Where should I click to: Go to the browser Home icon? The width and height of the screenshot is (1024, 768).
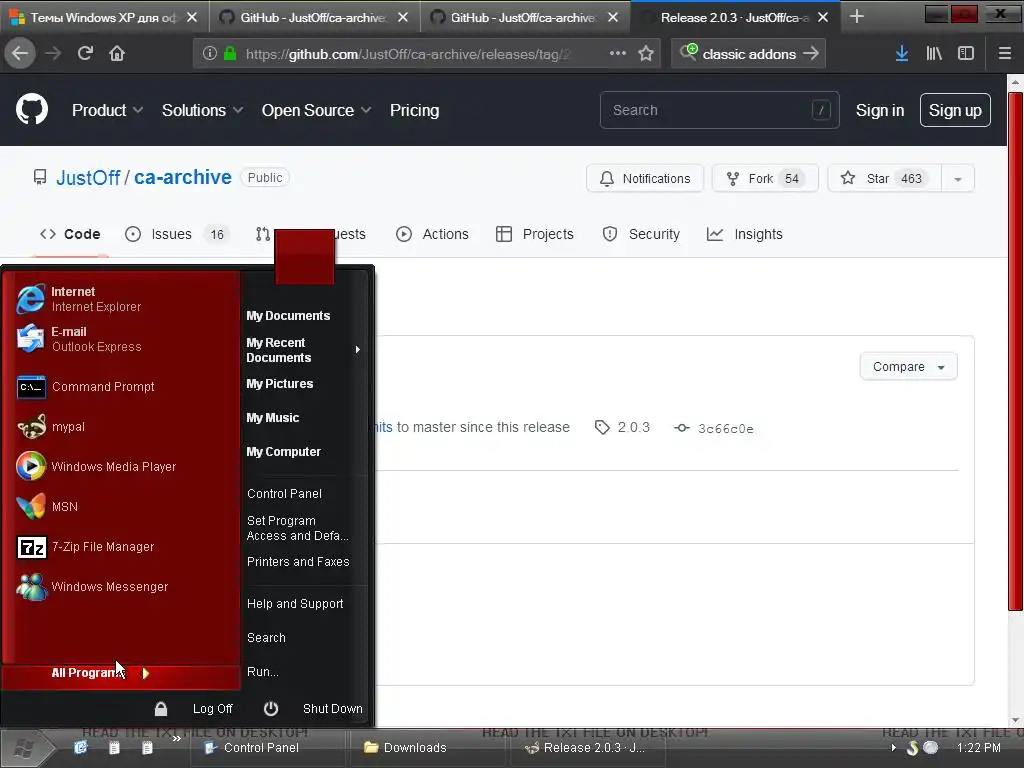117,53
